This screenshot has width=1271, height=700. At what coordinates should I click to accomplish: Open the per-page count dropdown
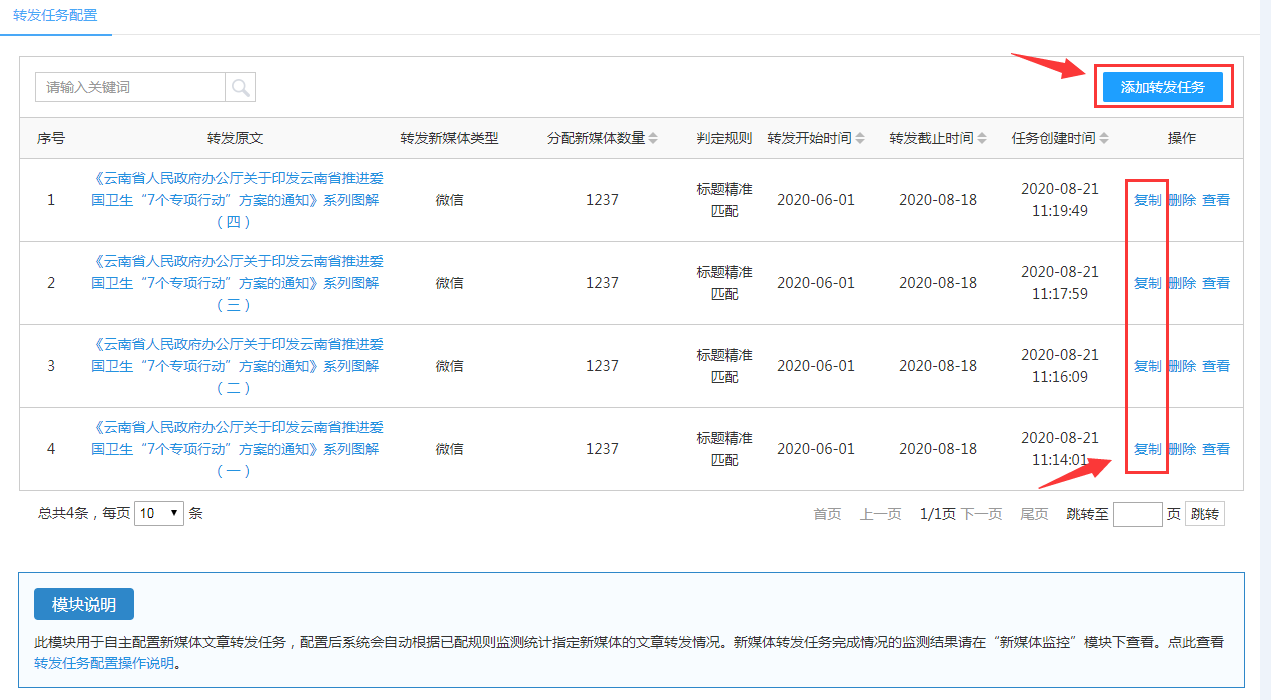159,514
